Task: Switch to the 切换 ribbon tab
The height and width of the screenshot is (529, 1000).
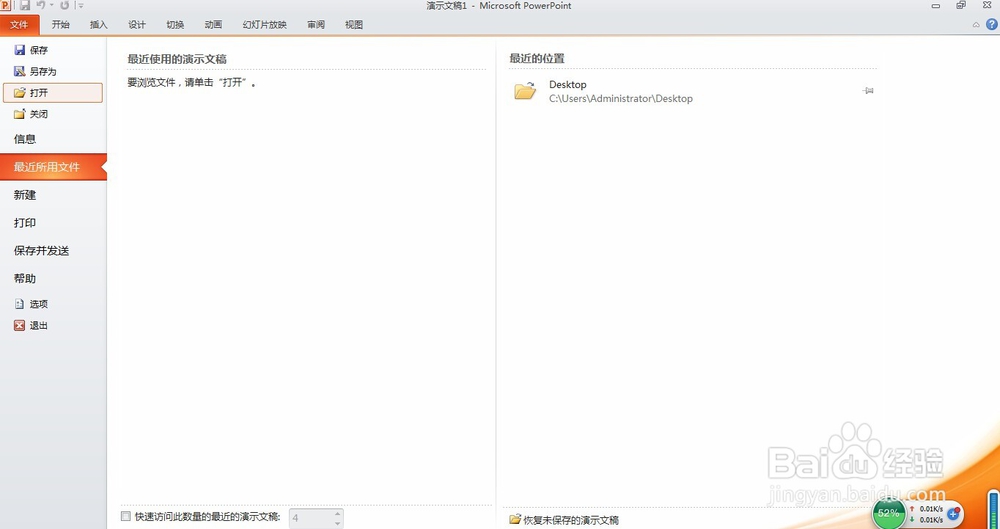Action: [175, 25]
